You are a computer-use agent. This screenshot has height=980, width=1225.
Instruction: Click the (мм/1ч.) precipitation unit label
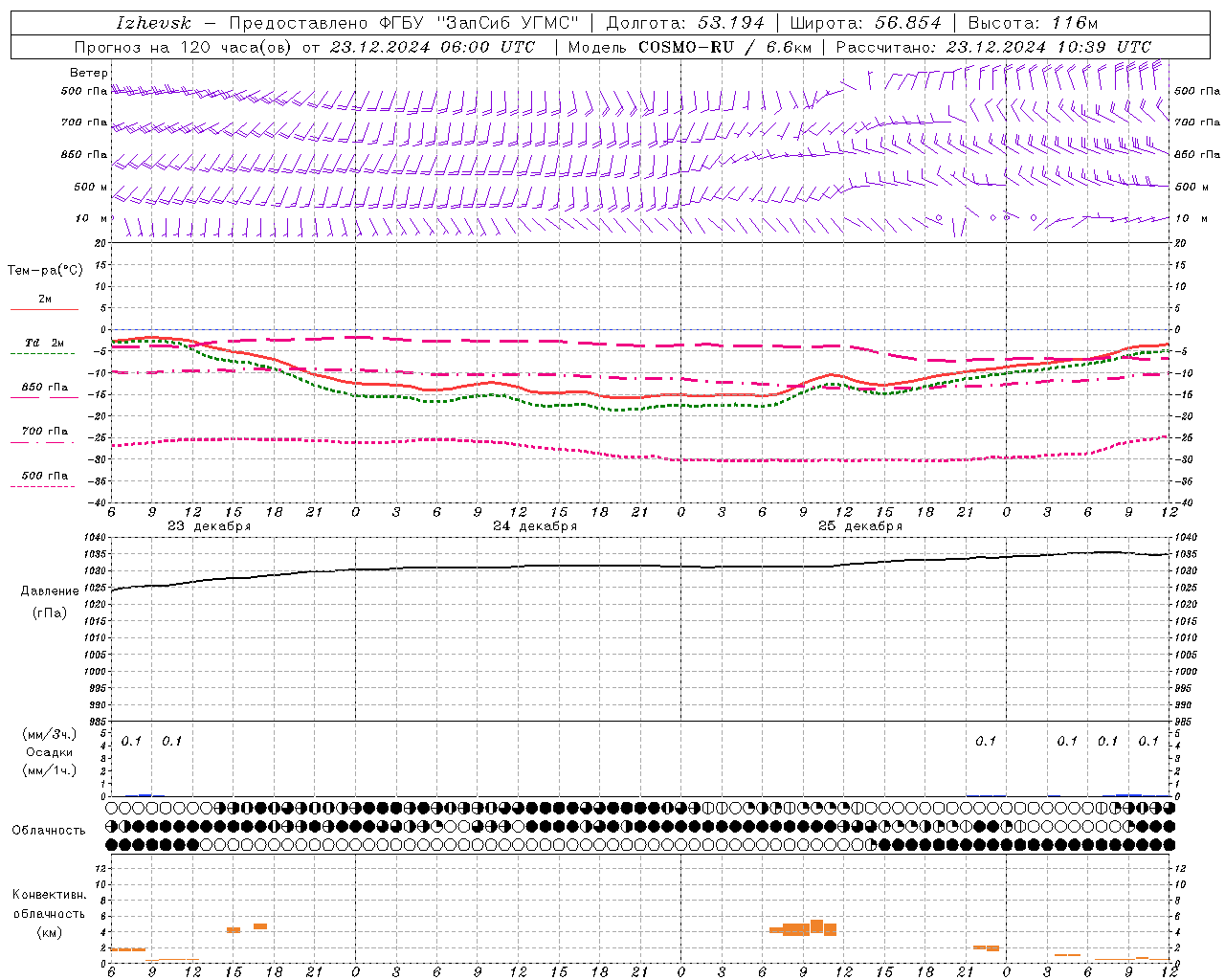[50, 770]
